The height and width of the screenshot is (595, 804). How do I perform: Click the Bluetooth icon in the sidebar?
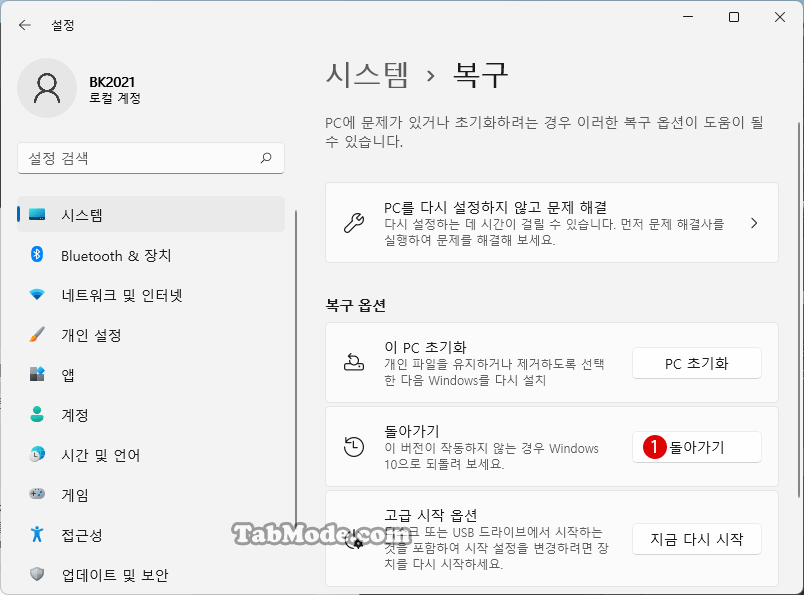(37, 254)
